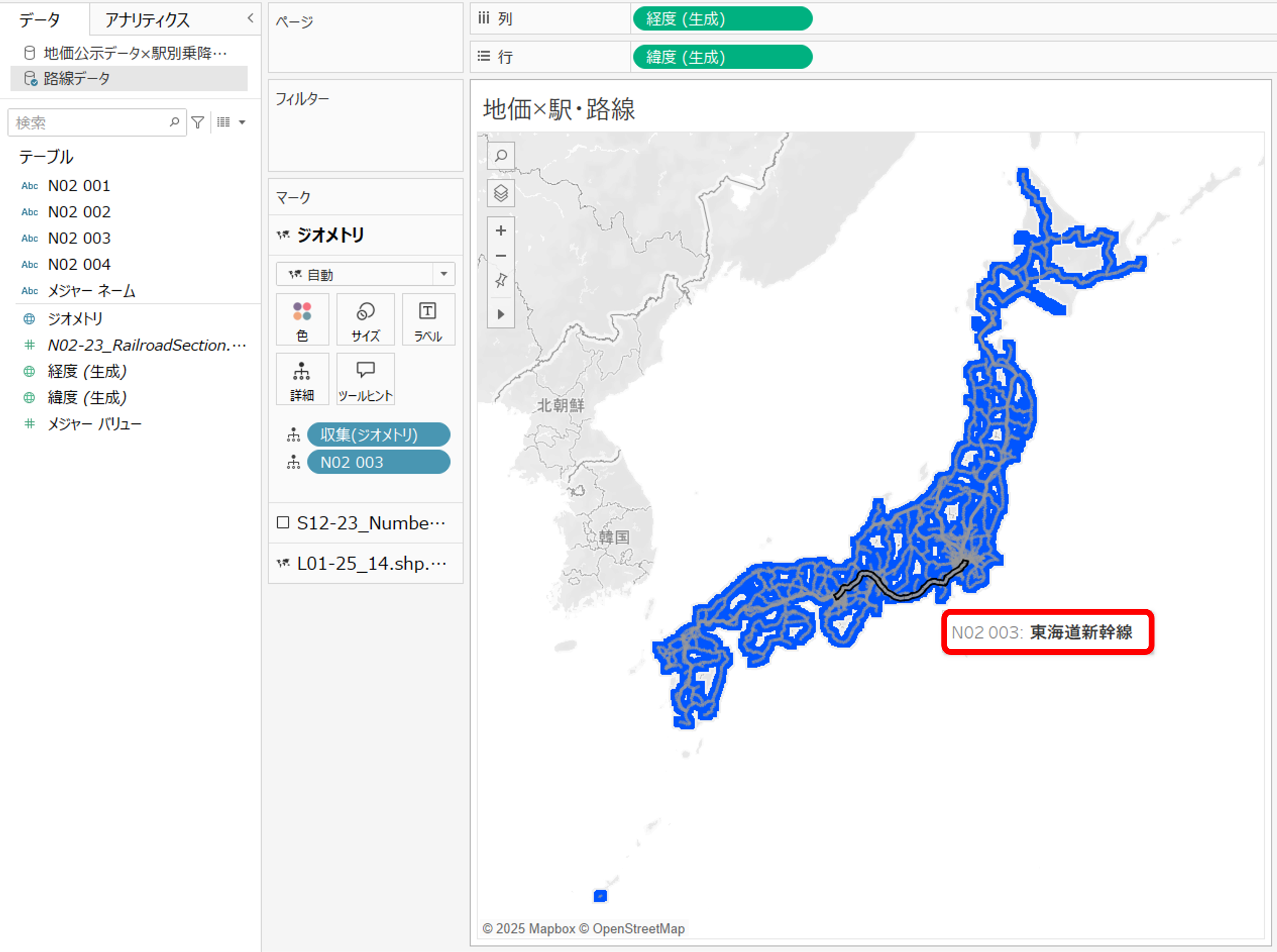Select the N02 004 field

click(x=79, y=264)
